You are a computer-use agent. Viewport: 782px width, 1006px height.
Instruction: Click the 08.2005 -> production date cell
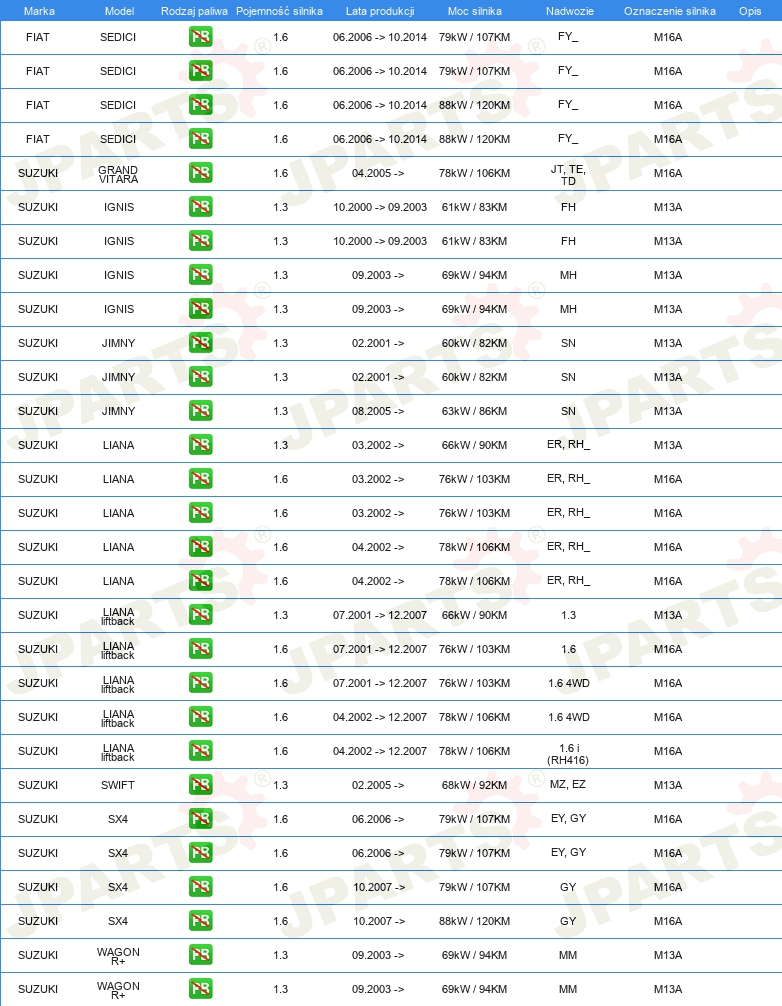pos(378,411)
